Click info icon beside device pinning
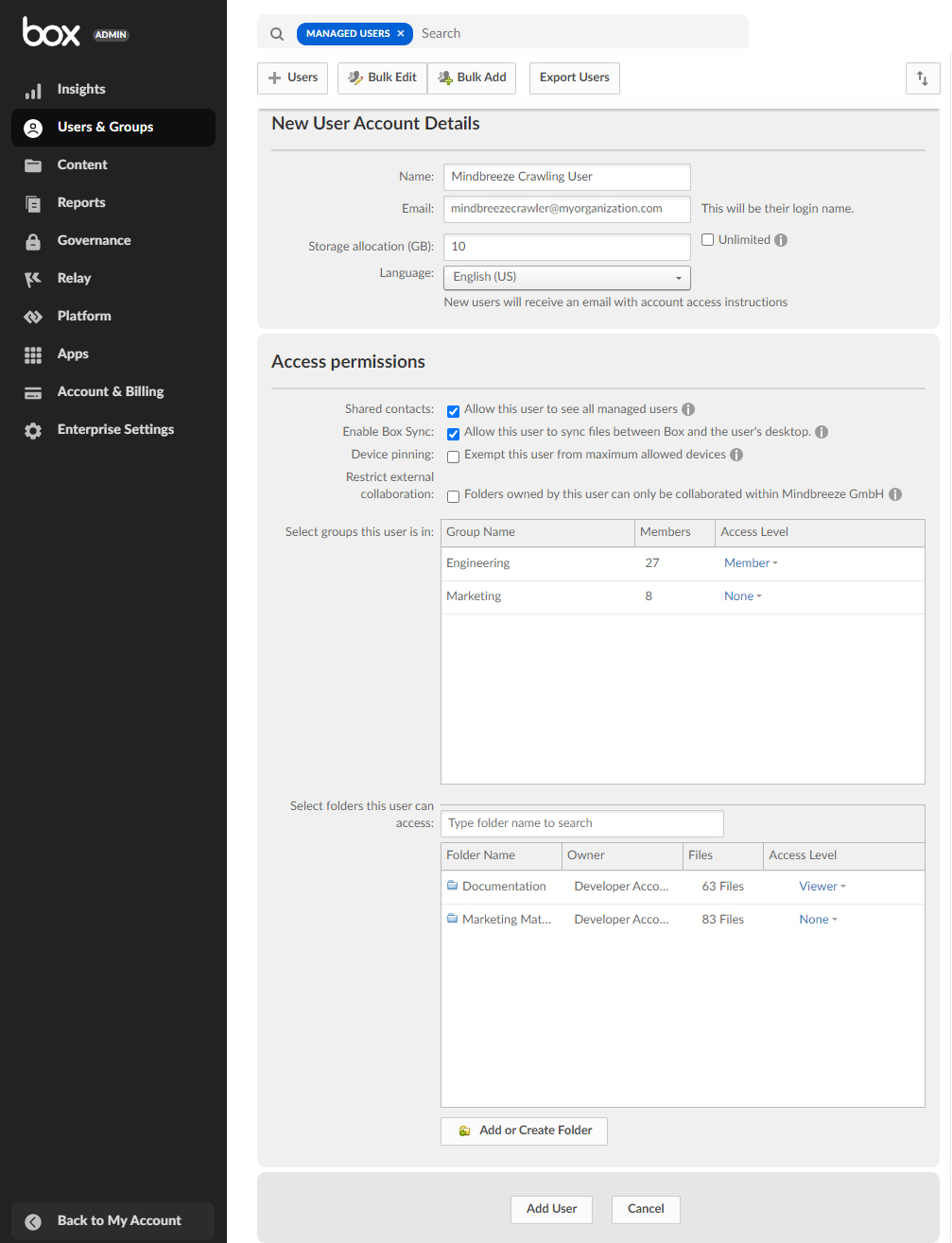 click(x=736, y=455)
